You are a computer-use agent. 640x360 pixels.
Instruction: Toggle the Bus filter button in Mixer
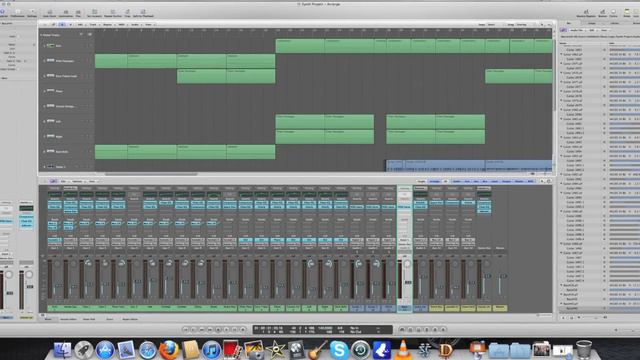485,181
